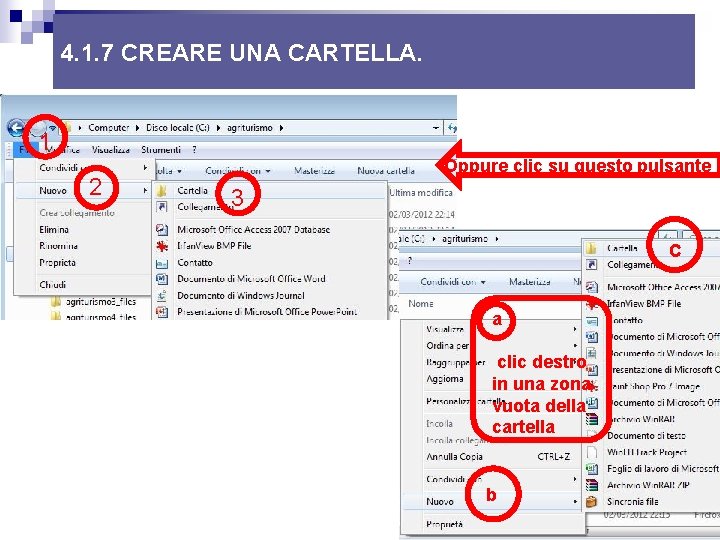Click the PowerPoint presentation icon in top submenu

tap(162, 312)
